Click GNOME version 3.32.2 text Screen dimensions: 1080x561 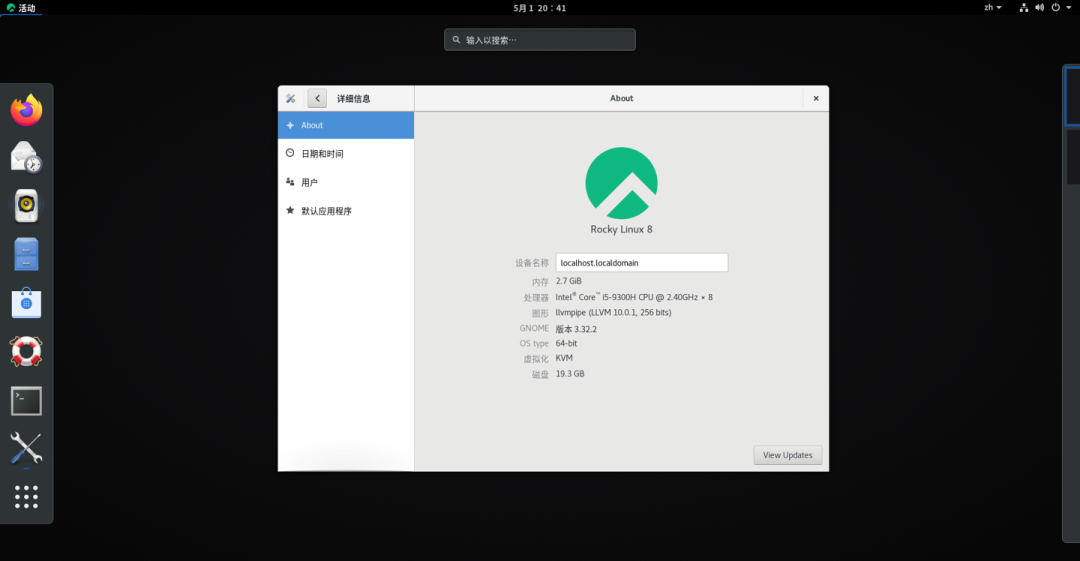[x=576, y=329]
